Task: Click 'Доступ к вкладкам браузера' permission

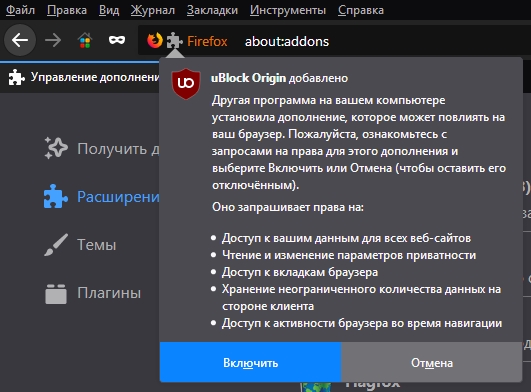Action: (300, 272)
